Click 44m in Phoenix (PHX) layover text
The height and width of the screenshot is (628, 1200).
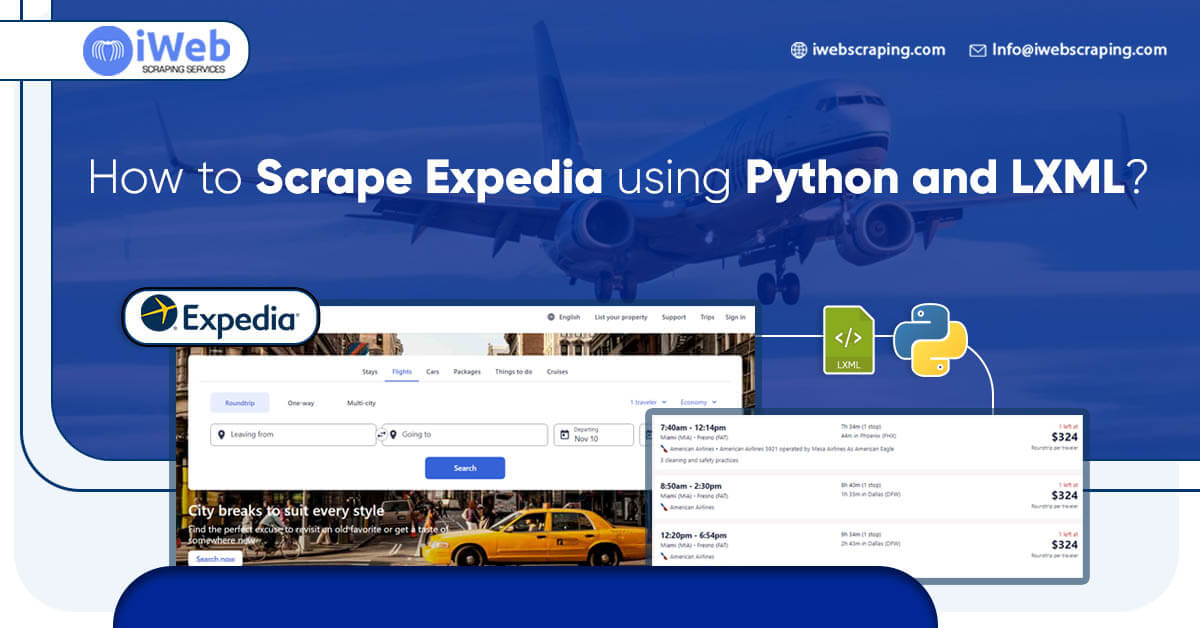pyautogui.click(x=871, y=436)
